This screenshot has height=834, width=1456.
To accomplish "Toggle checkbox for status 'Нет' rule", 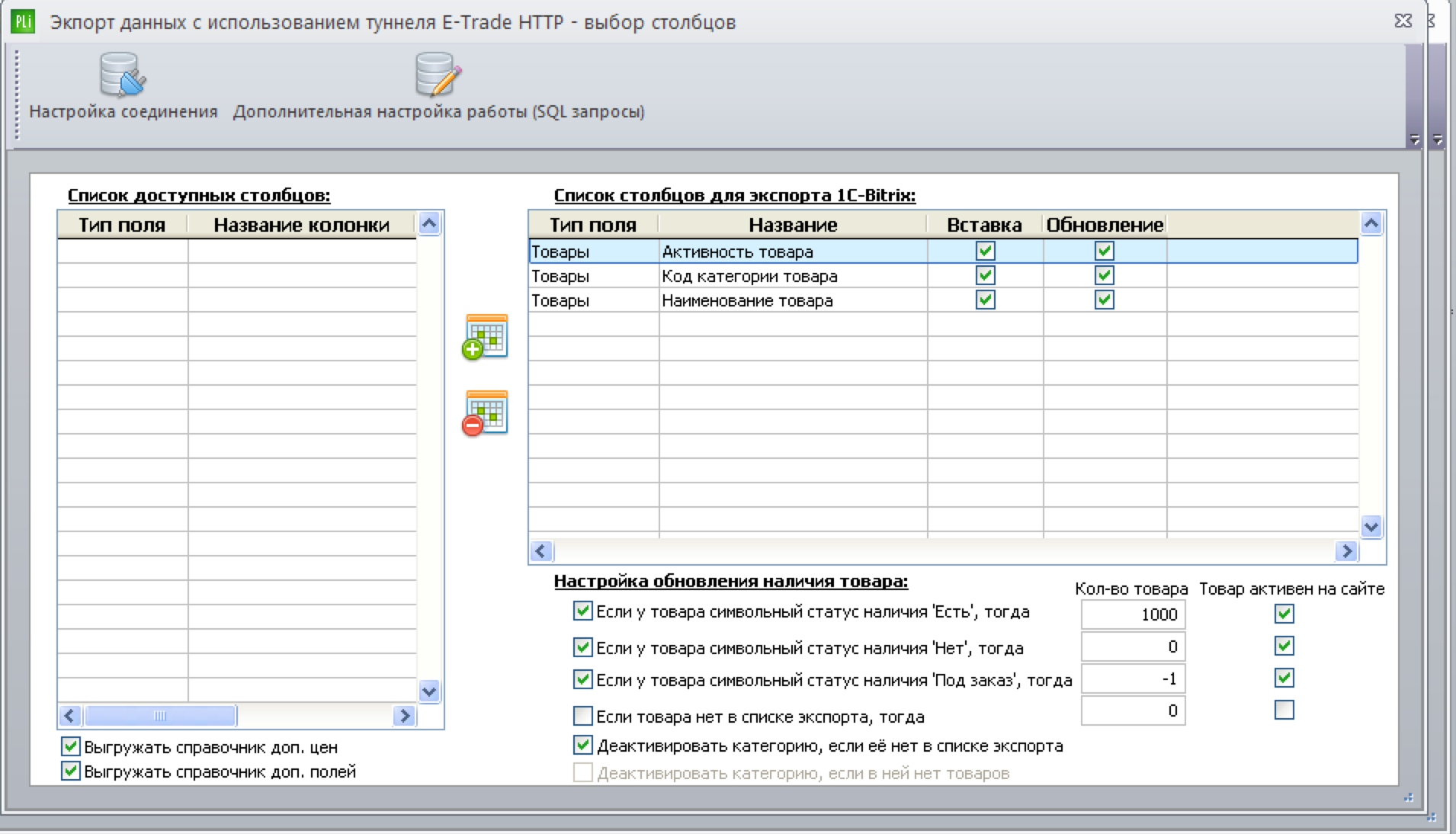I will click(583, 647).
